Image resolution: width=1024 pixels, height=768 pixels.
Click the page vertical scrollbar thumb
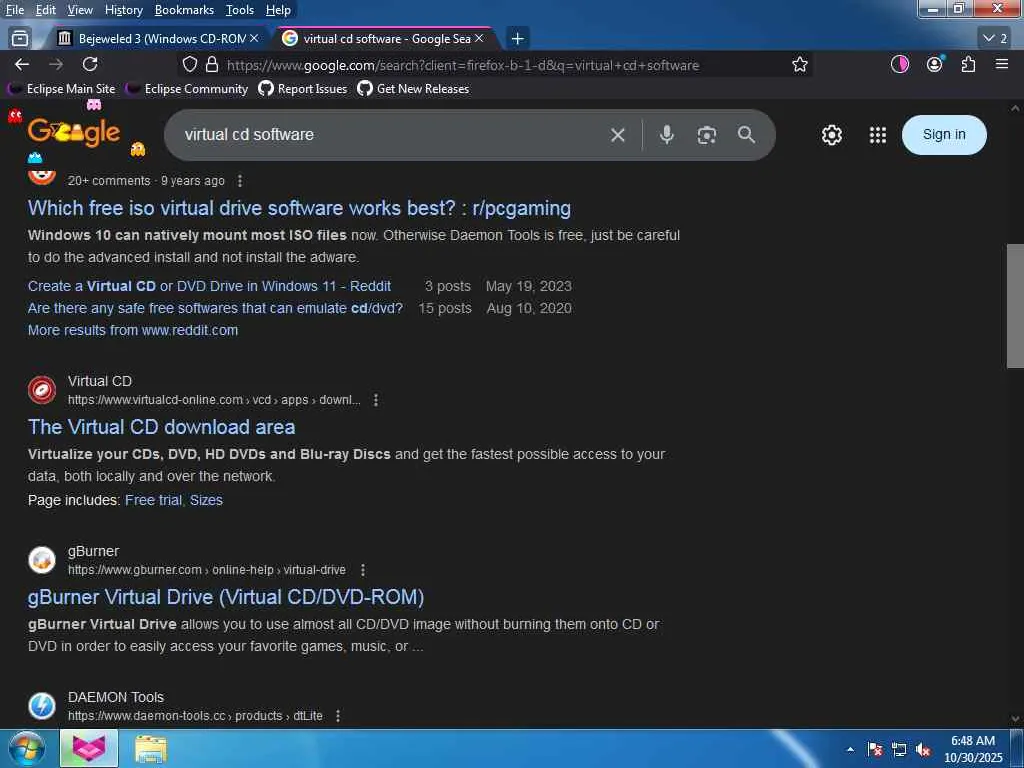(1015, 306)
